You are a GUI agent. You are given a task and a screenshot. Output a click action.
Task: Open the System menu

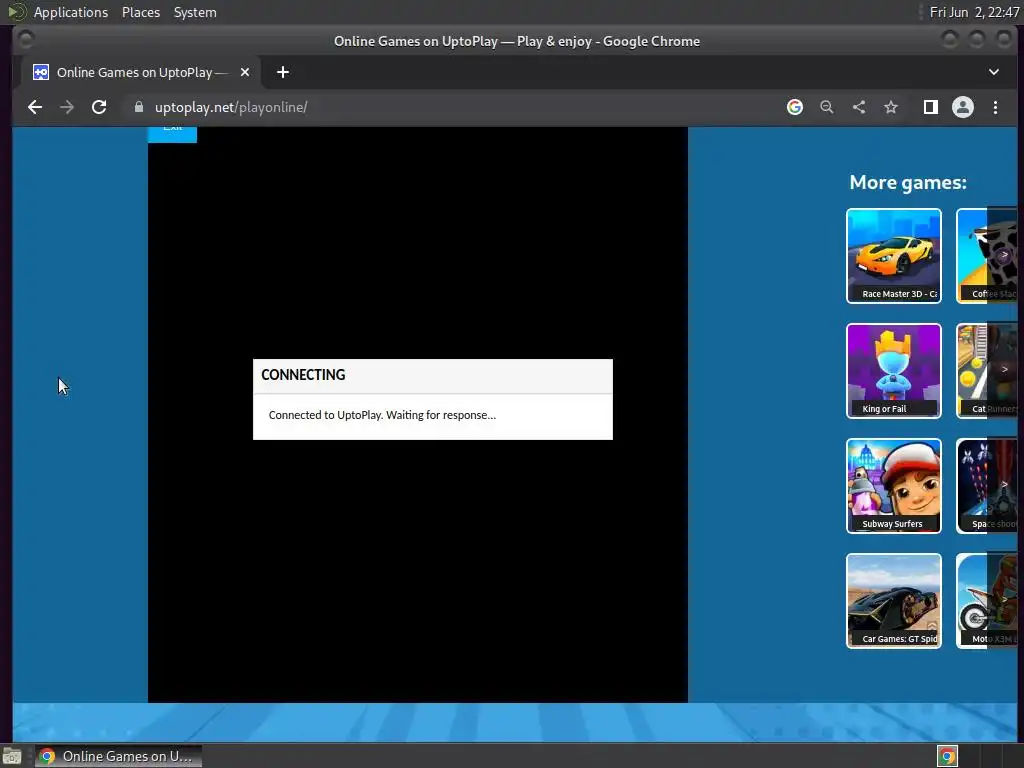195,12
